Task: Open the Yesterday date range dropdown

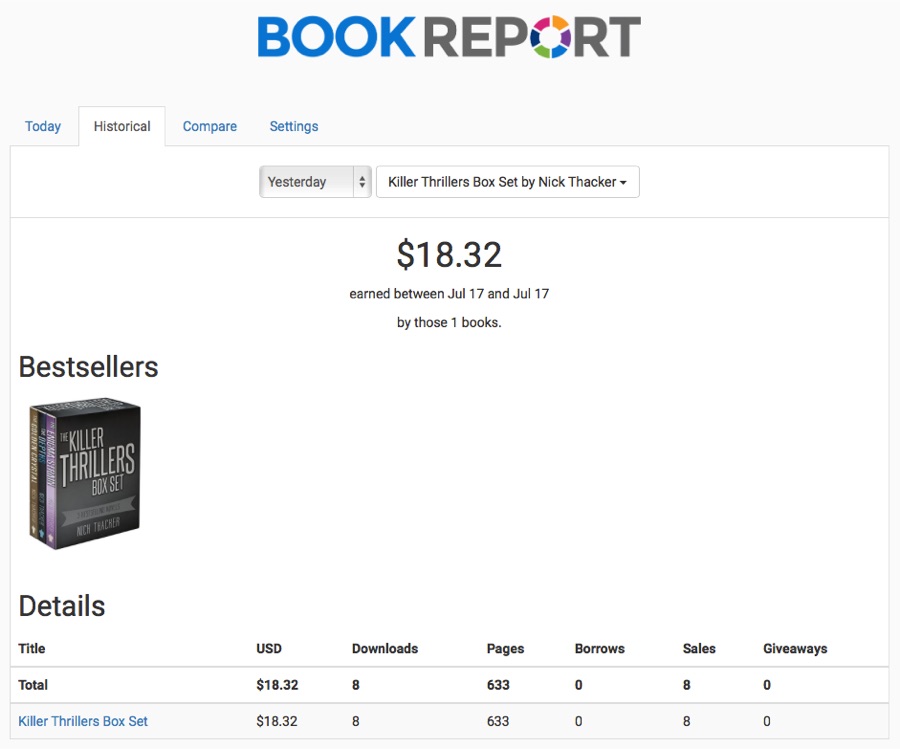Action: click(x=315, y=182)
